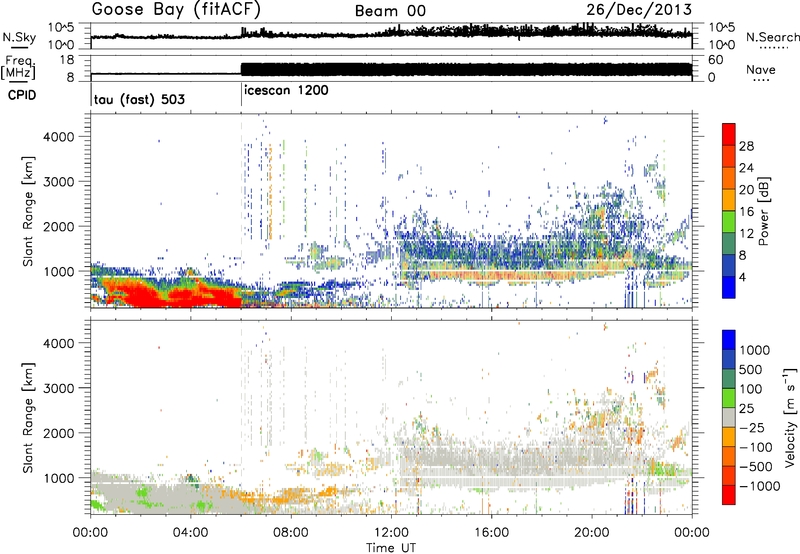This screenshot has height=554, width=800.
Task: Click '4000' on the power panel range axis
Action: pyautogui.click(x=58, y=137)
